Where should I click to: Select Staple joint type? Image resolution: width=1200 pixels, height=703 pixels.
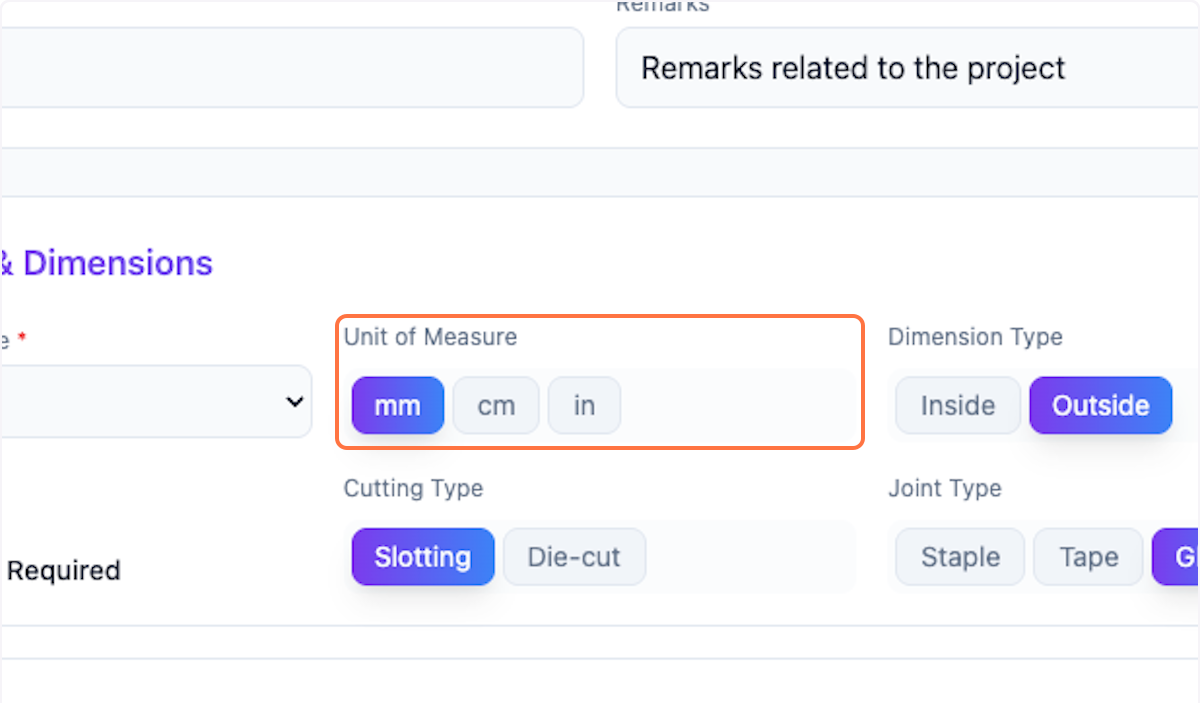click(x=958, y=557)
